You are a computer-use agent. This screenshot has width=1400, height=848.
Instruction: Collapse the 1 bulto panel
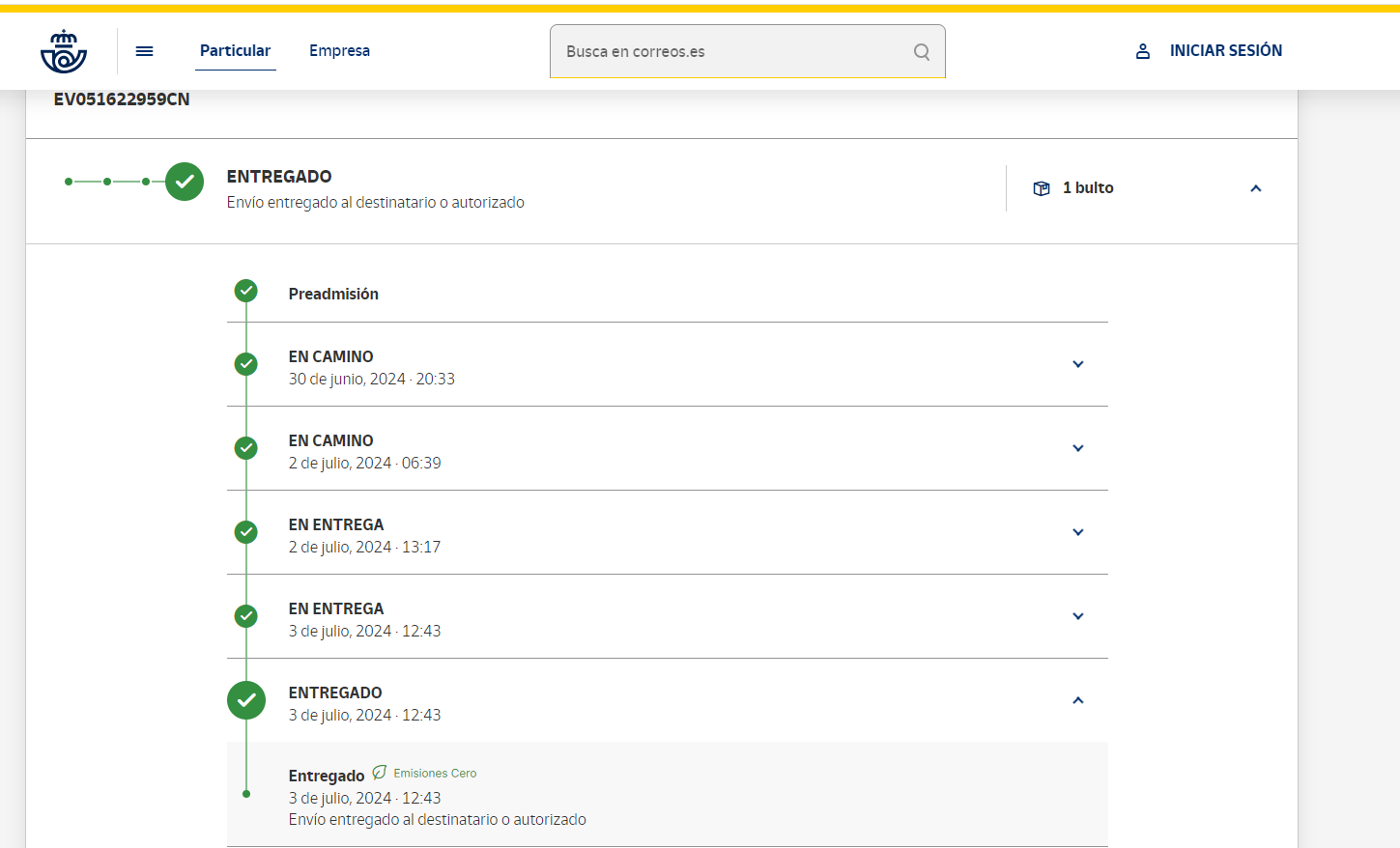click(x=1256, y=188)
